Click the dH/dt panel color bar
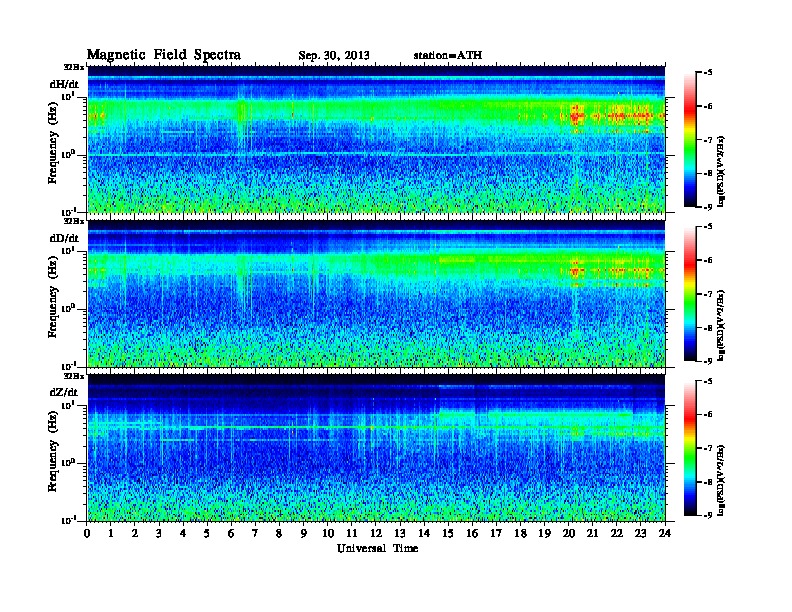Image resolution: width=792 pixels, height=612 pixels. click(x=690, y=139)
